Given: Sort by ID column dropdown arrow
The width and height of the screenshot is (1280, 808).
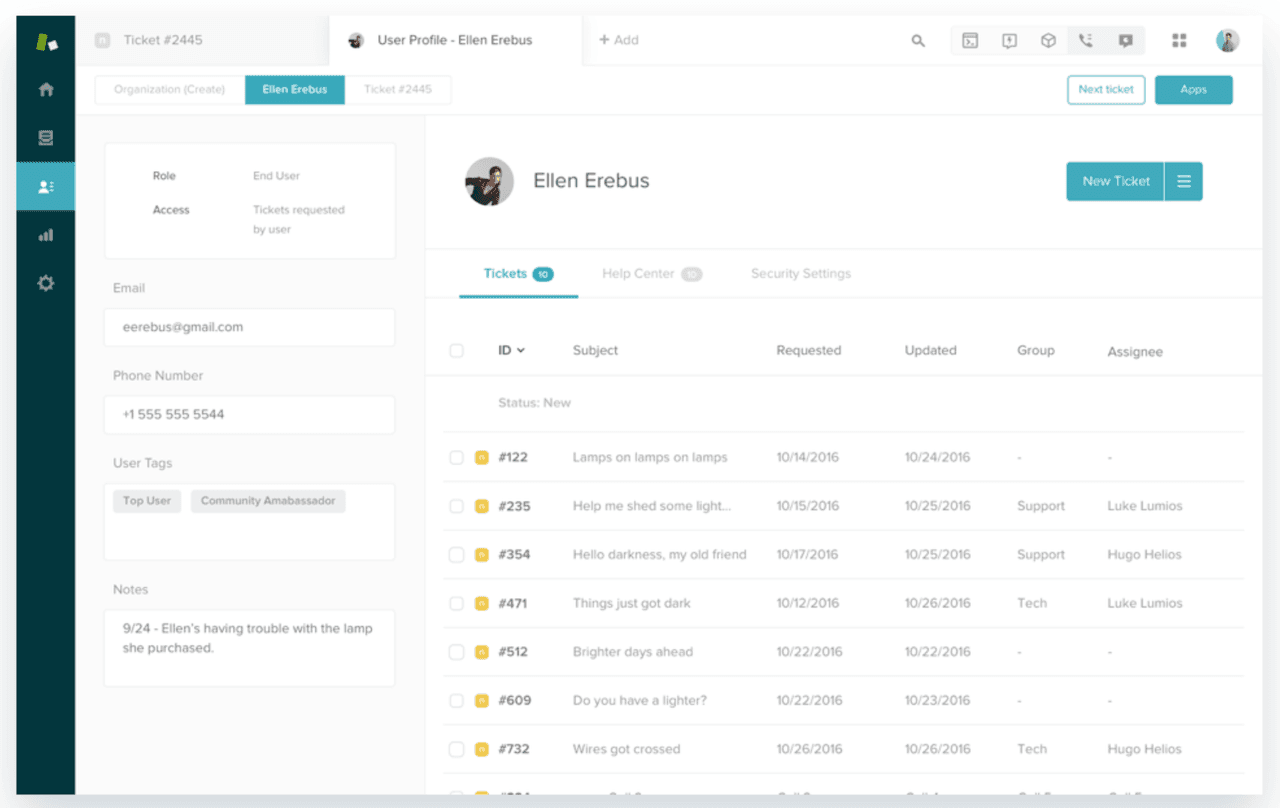Looking at the screenshot, I should coord(521,351).
